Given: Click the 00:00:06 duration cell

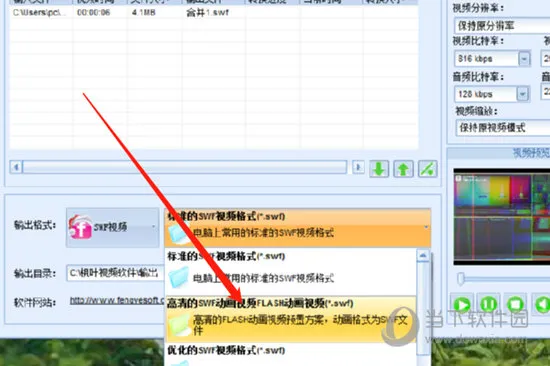Looking at the screenshot, I should 93,13.
